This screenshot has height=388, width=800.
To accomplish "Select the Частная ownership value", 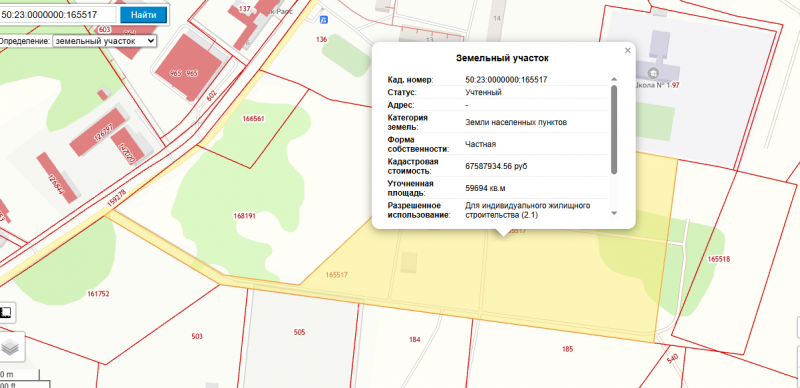I will click(x=481, y=144).
